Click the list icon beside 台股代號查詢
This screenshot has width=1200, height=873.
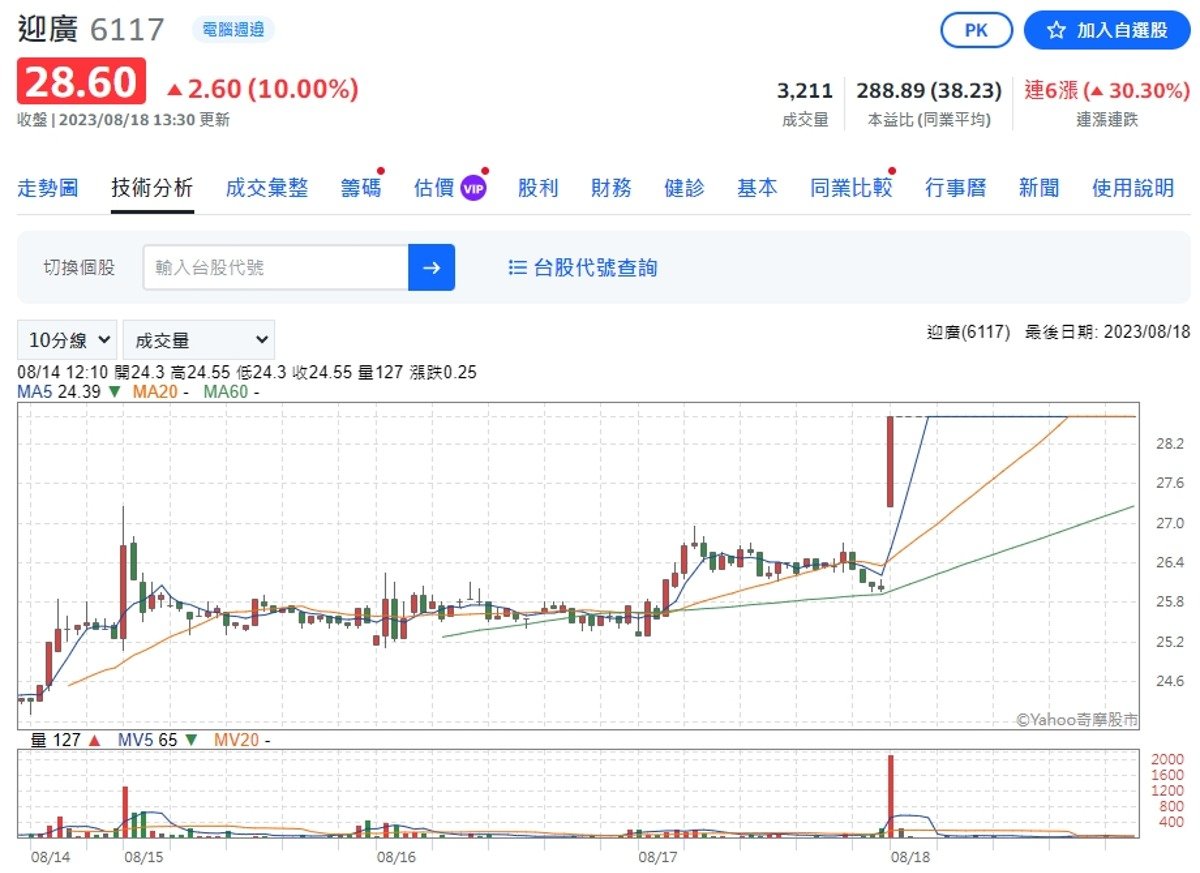517,267
